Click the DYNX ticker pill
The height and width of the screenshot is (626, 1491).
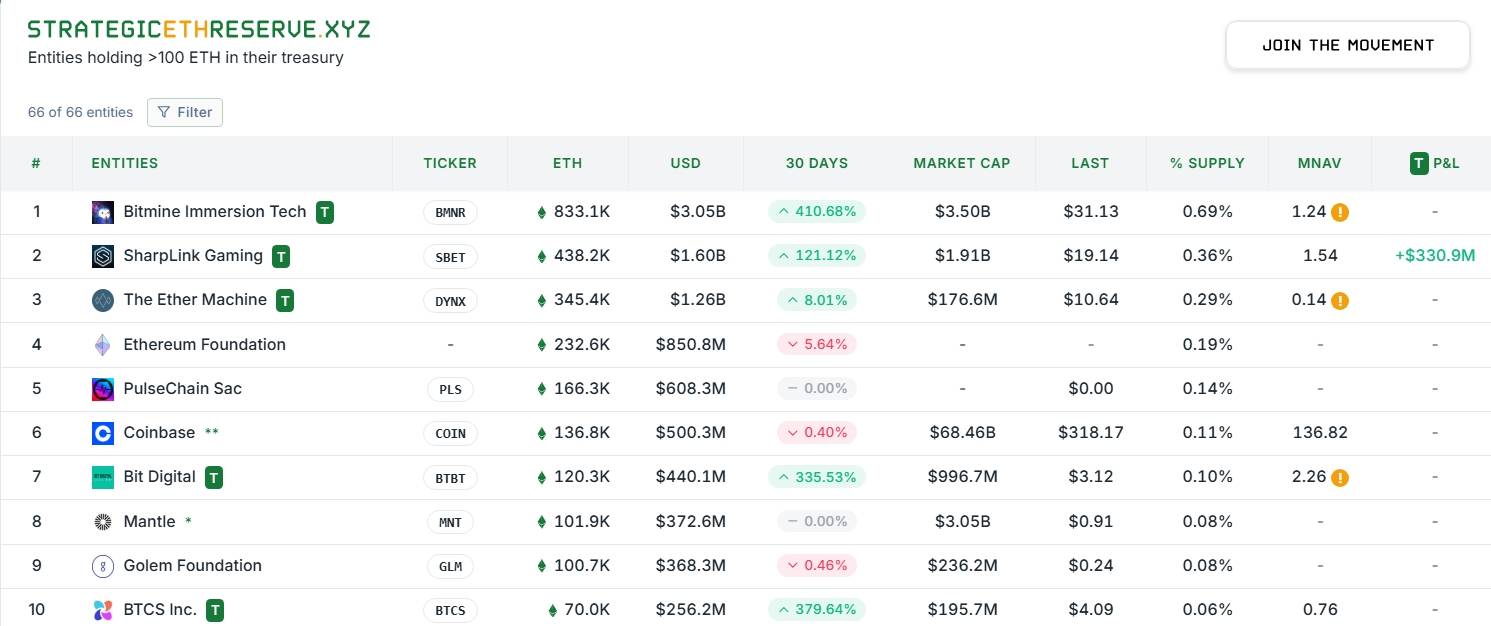coord(450,301)
